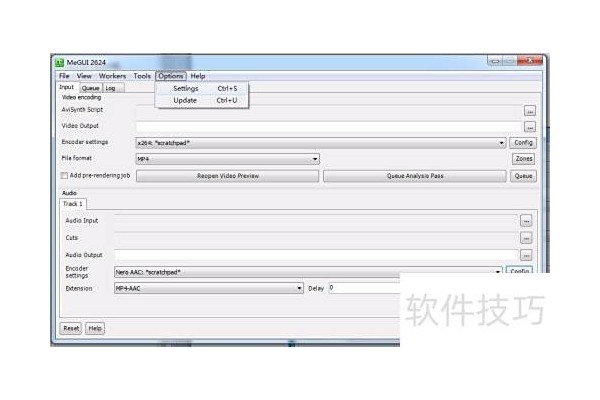Screen dimensions: 600x400
Task: Click the Audio Output text field
Action: (x=316, y=255)
